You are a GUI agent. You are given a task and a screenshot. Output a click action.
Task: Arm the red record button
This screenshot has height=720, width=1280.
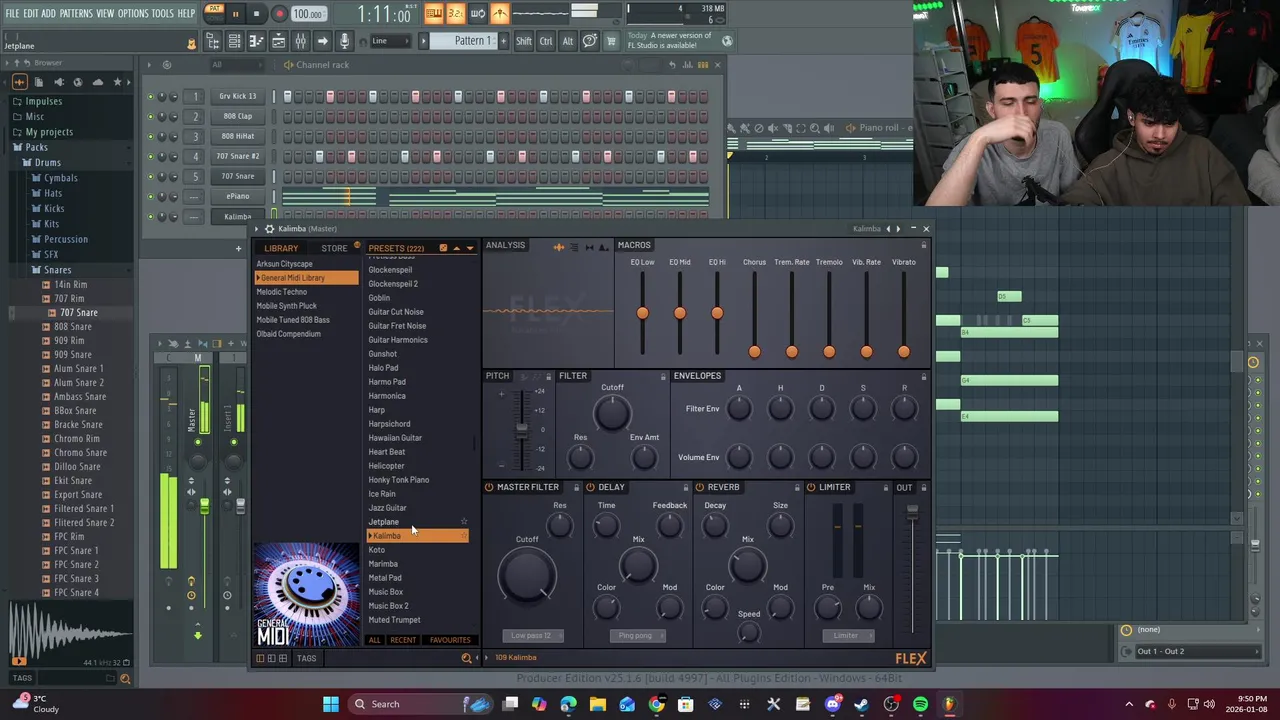[x=279, y=14]
